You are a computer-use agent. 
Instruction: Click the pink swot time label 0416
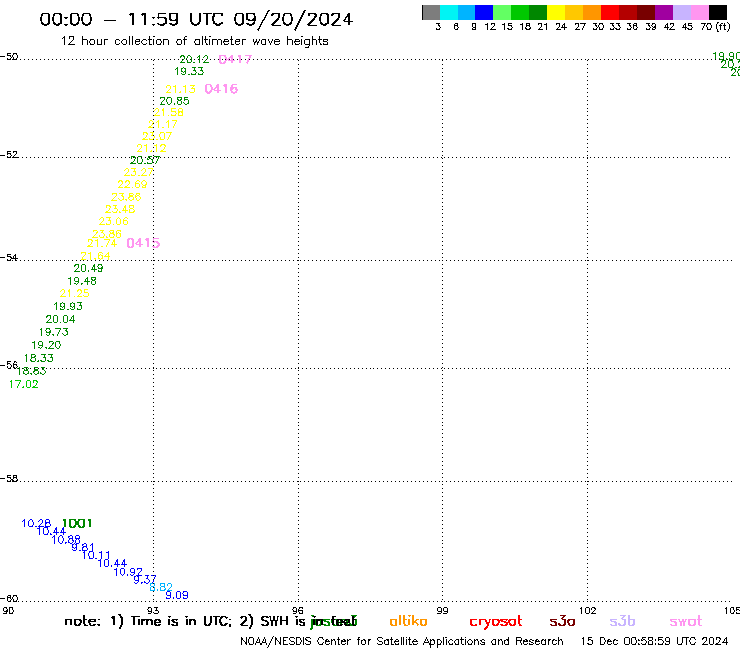click(221, 89)
